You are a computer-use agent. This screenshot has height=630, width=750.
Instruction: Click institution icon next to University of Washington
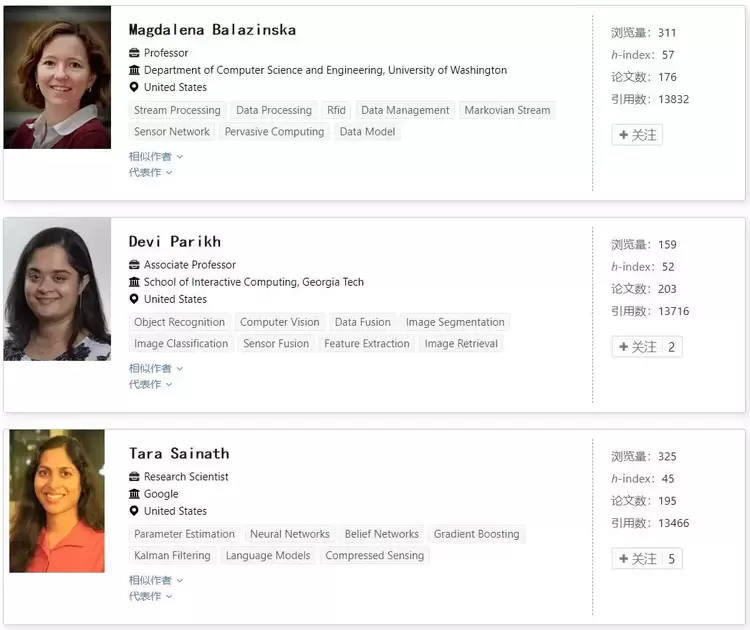coord(134,70)
